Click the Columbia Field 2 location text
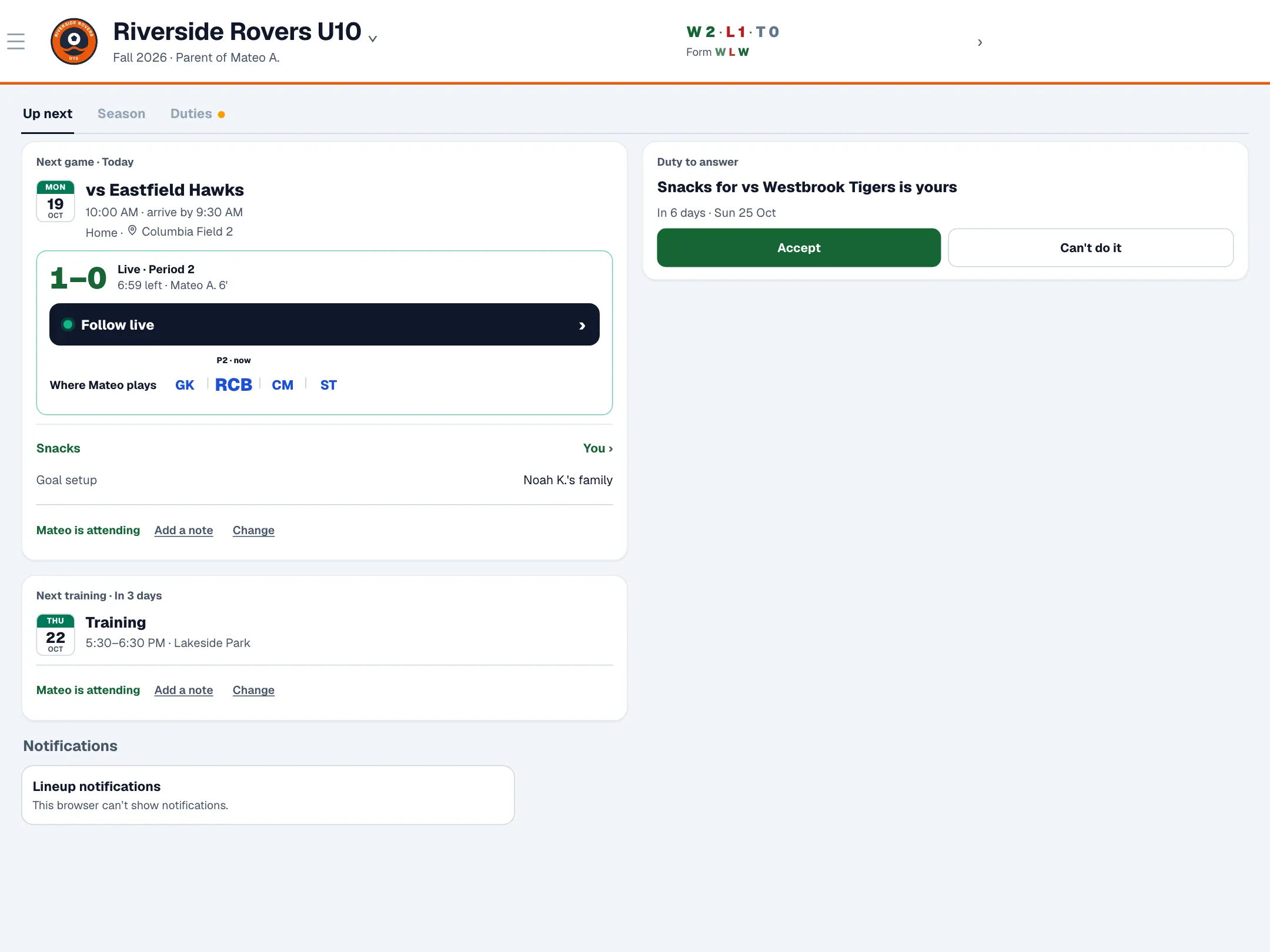Viewport: 1270px width, 952px height. (x=187, y=232)
